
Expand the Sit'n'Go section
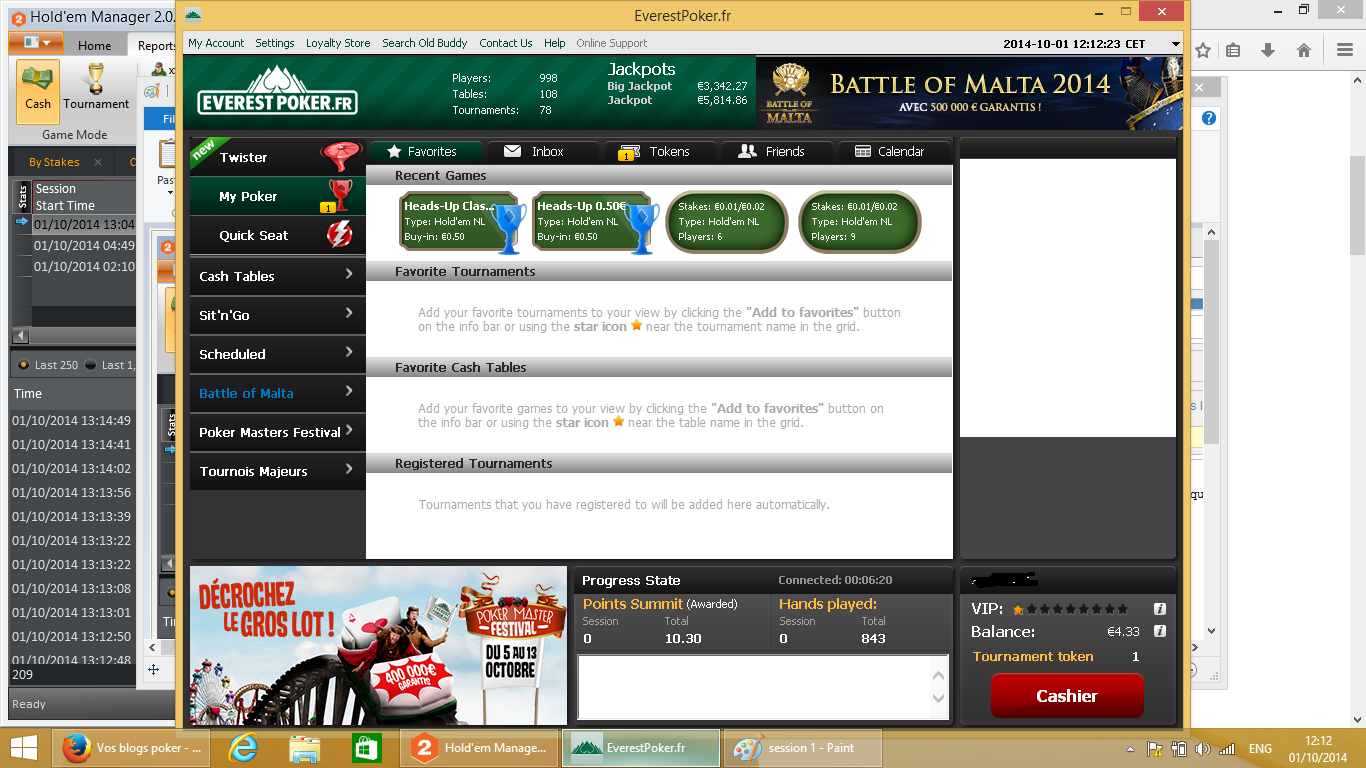(x=277, y=315)
